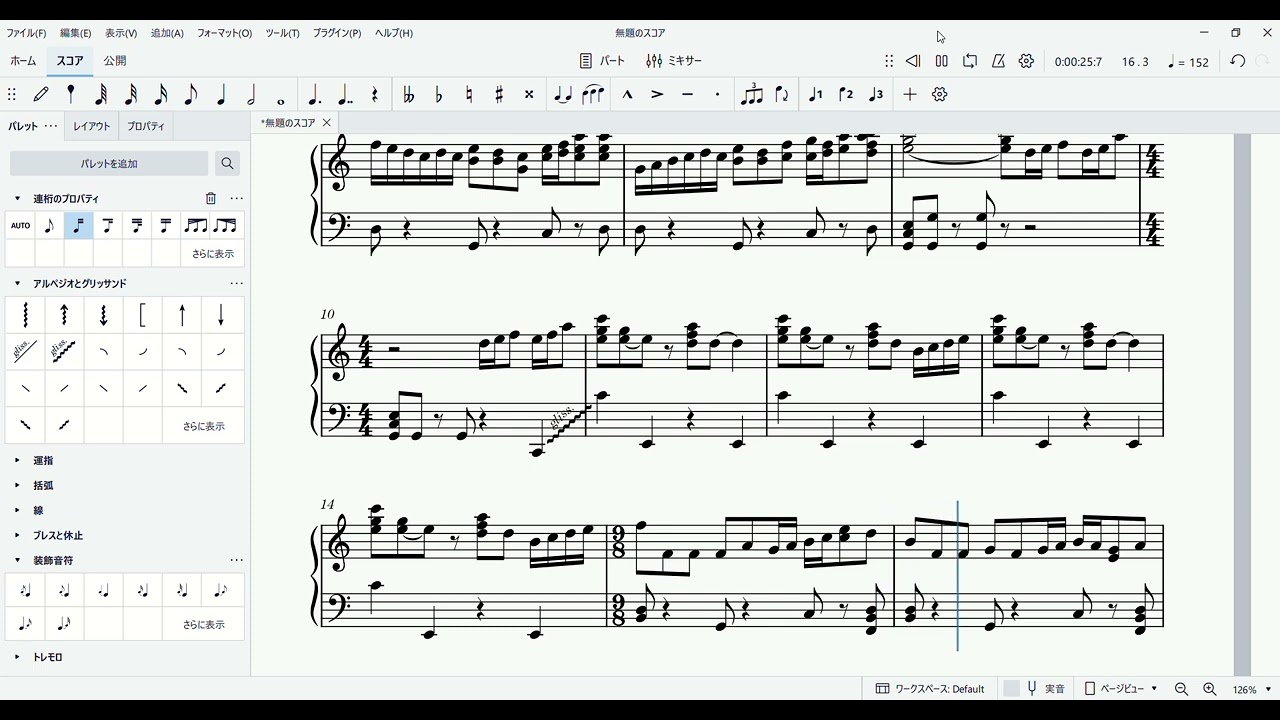The width and height of the screenshot is (1280, 720).
Task: Click the パレットを追加 button
Action: (x=109, y=163)
